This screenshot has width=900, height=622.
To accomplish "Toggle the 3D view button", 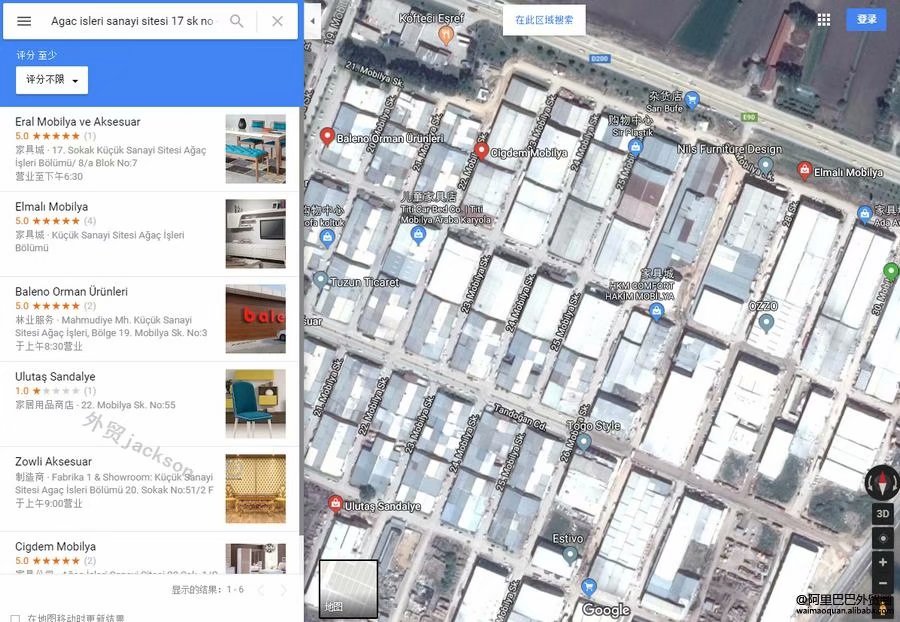I will [883, 514].
